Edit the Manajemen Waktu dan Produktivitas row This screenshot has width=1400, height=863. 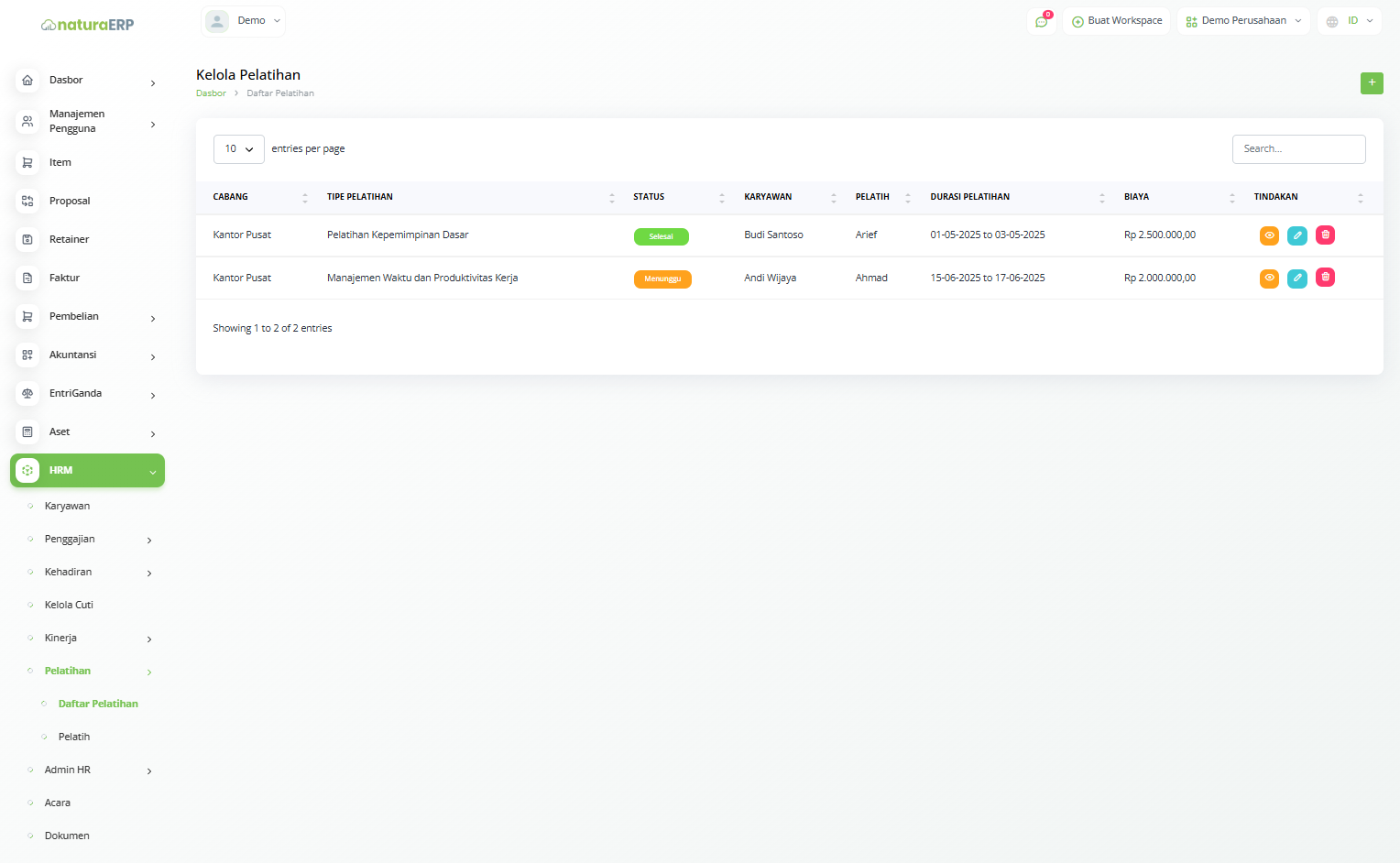tap(1297, 278)
